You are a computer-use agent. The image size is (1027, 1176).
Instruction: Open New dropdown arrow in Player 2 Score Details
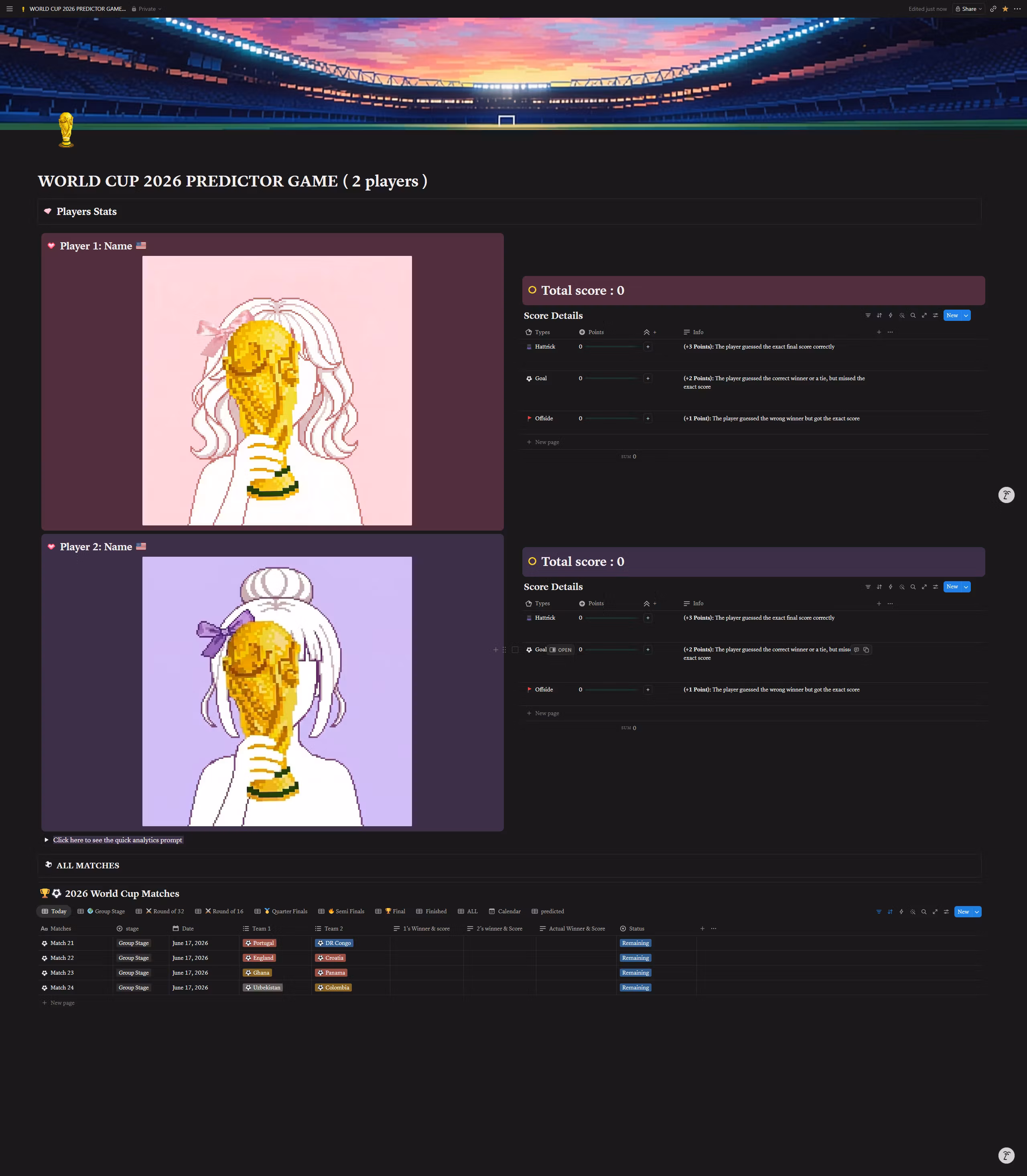coord(966,586)
